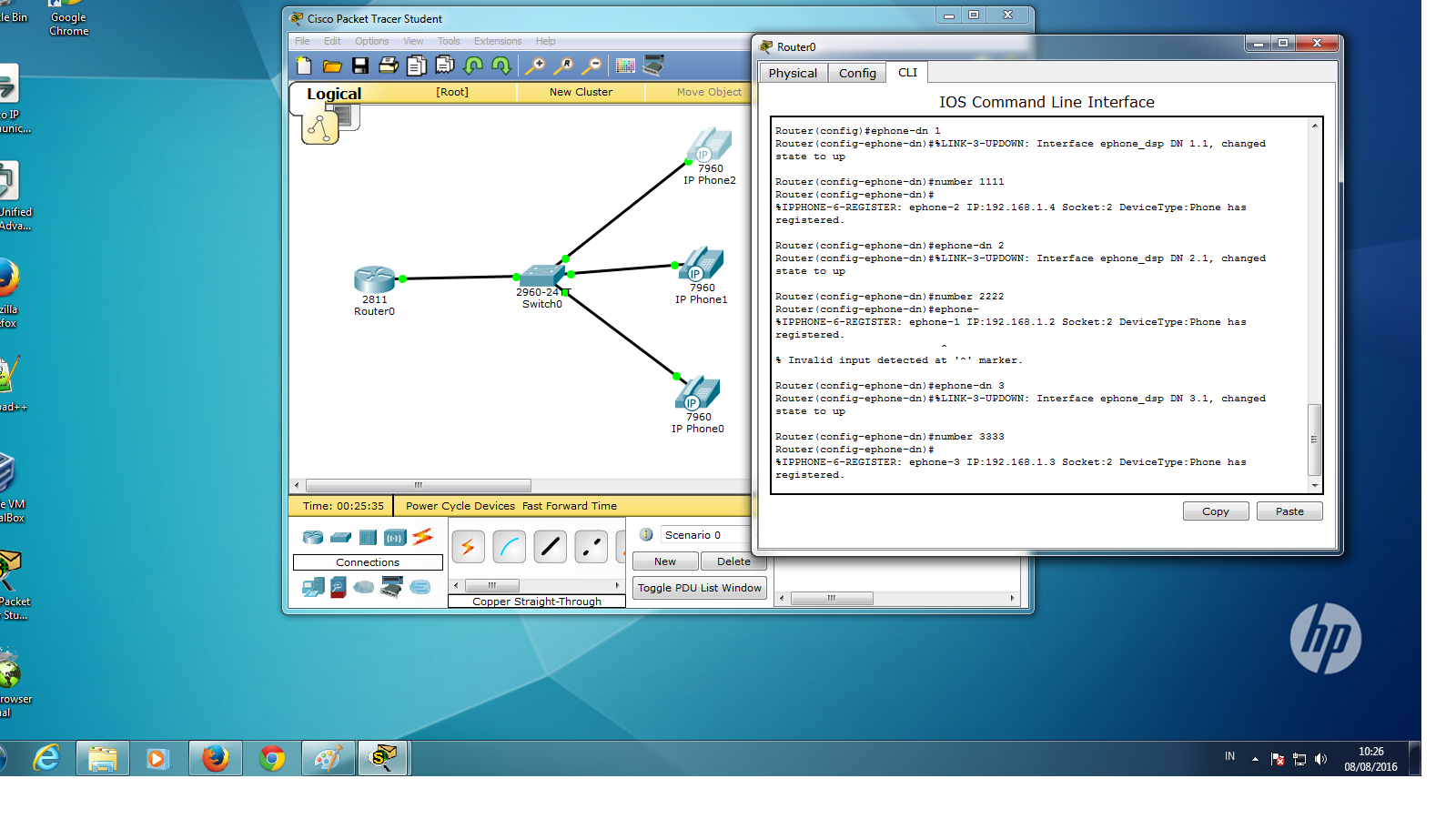This screenshot has height=819, width=1456.
Task: Click the Print toolbar icon
Action: 389,65
